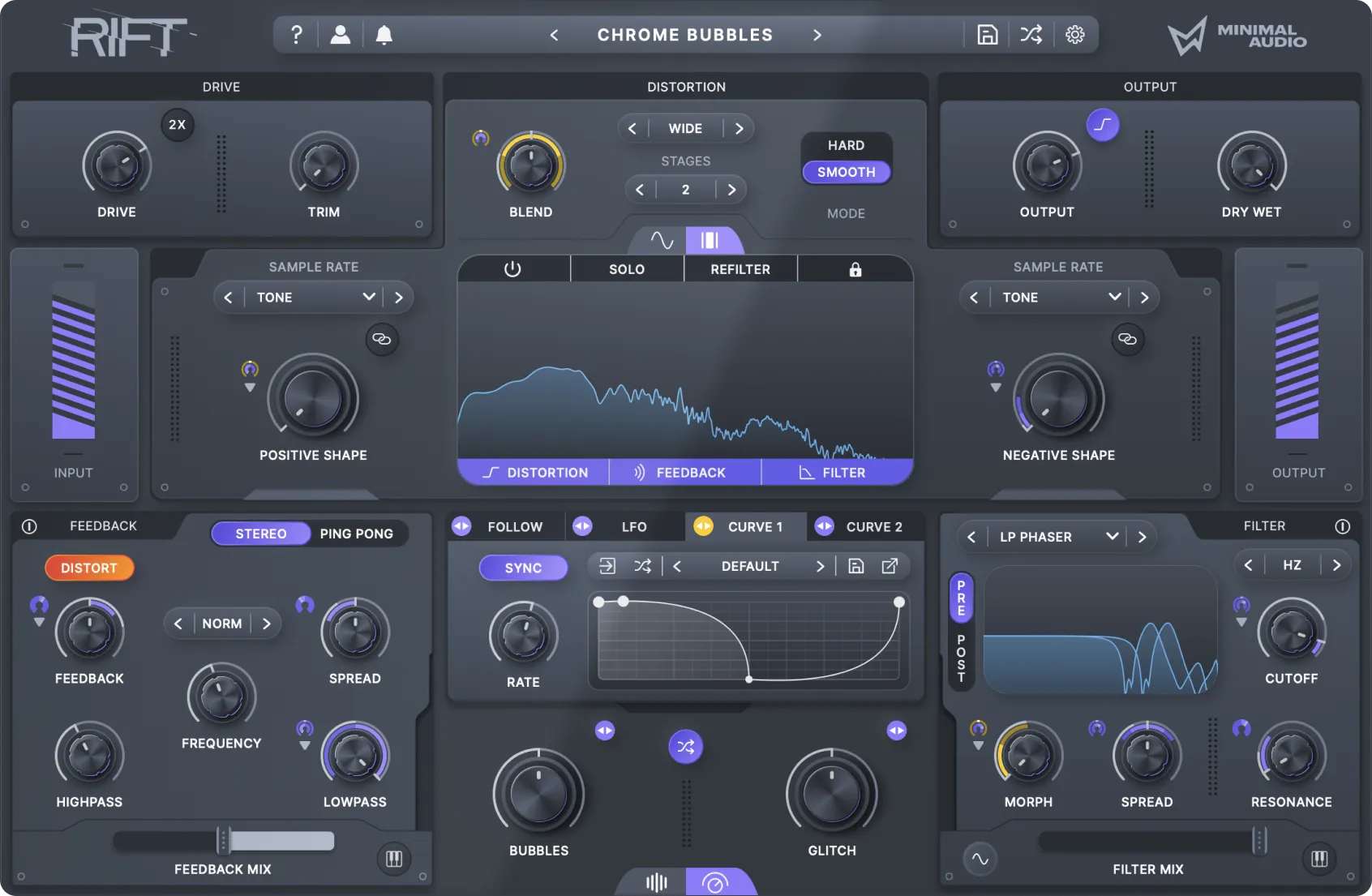Toggle the SYNC button for rate
The width and height of the screenshot is (1372, 896).
[x=523, y=568]
